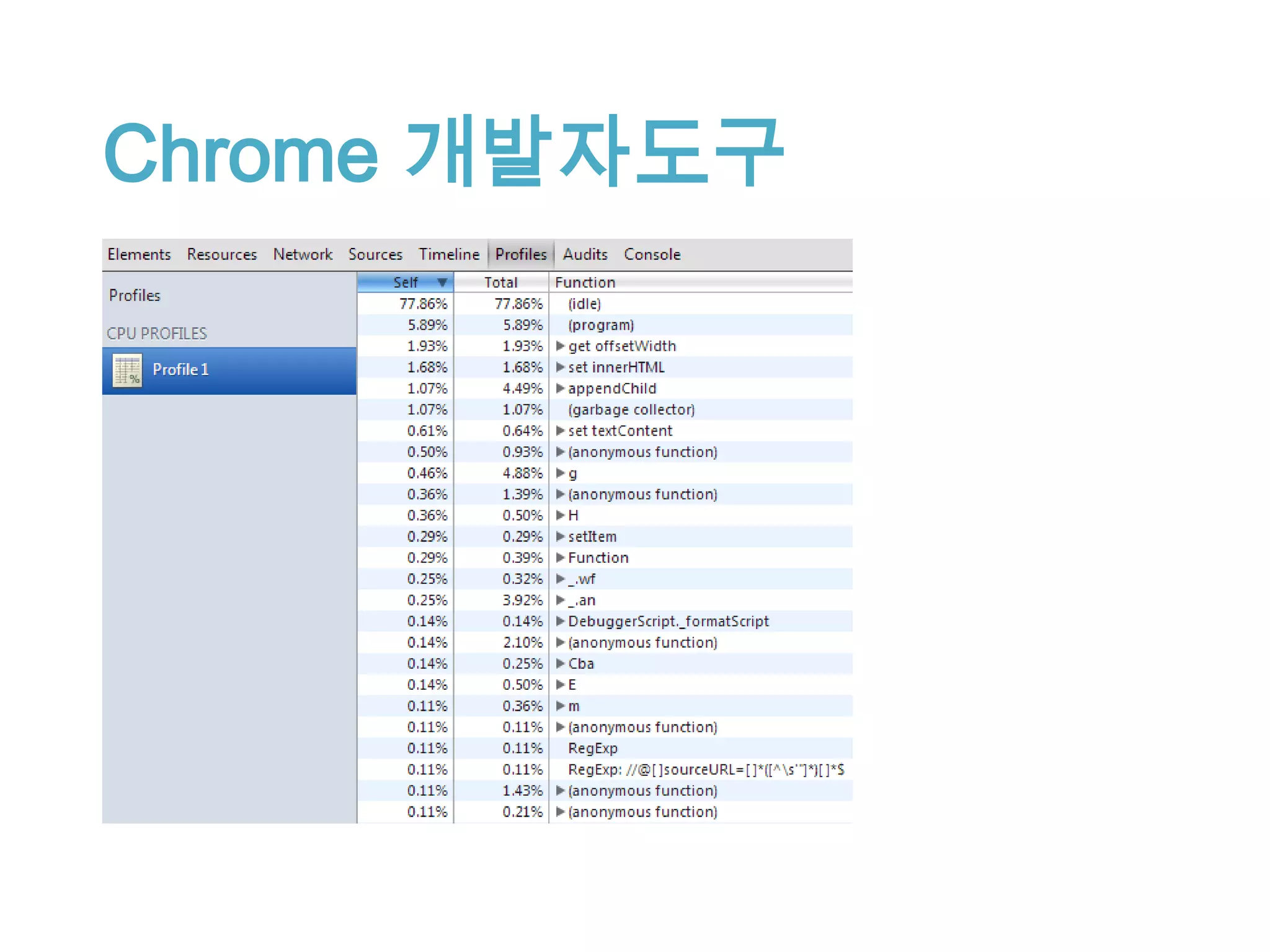1270x952 pixels.
Task: Switch to the Sources tab
Action: click(x=375, y=255)
